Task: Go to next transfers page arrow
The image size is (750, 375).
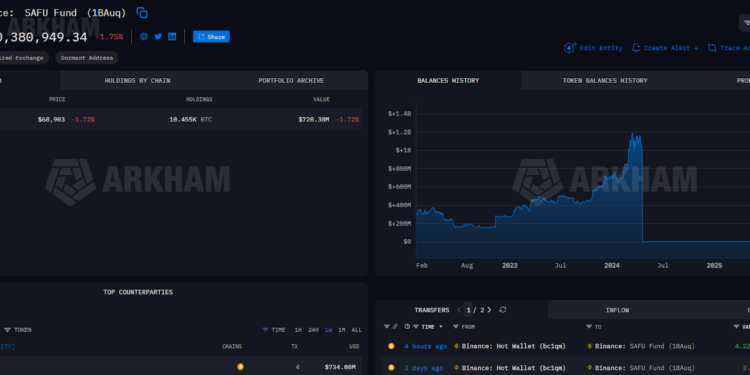Action: point(489,310)
